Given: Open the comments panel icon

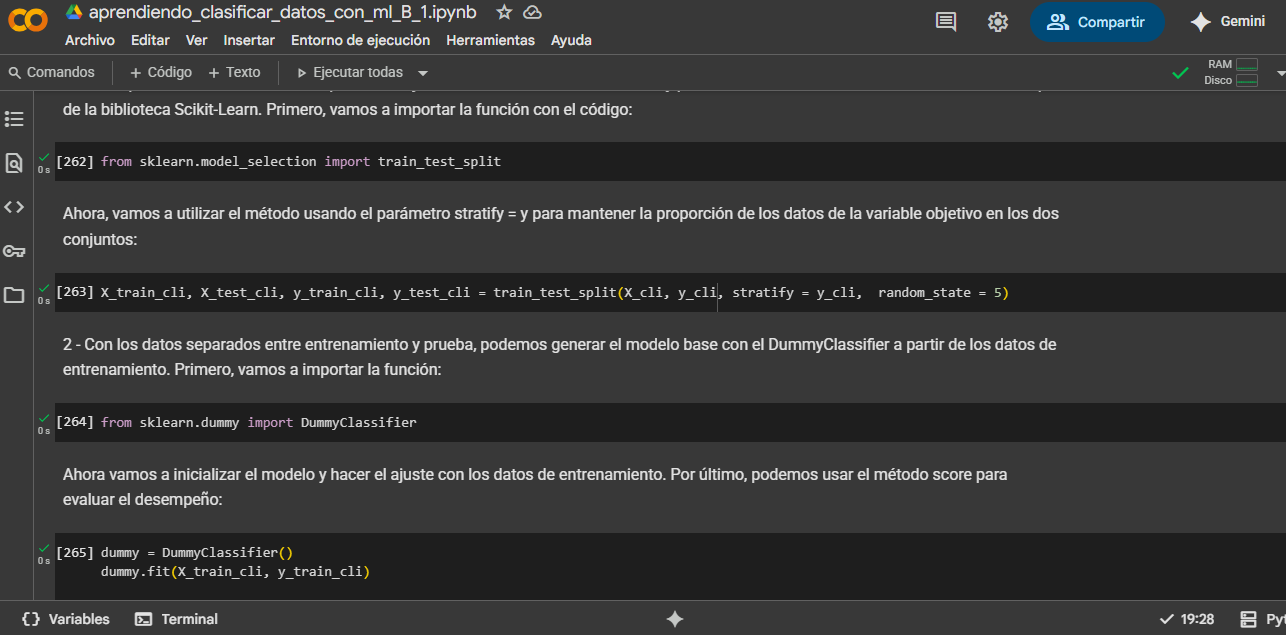Looking at the screenshot, I should click(946, 22).
